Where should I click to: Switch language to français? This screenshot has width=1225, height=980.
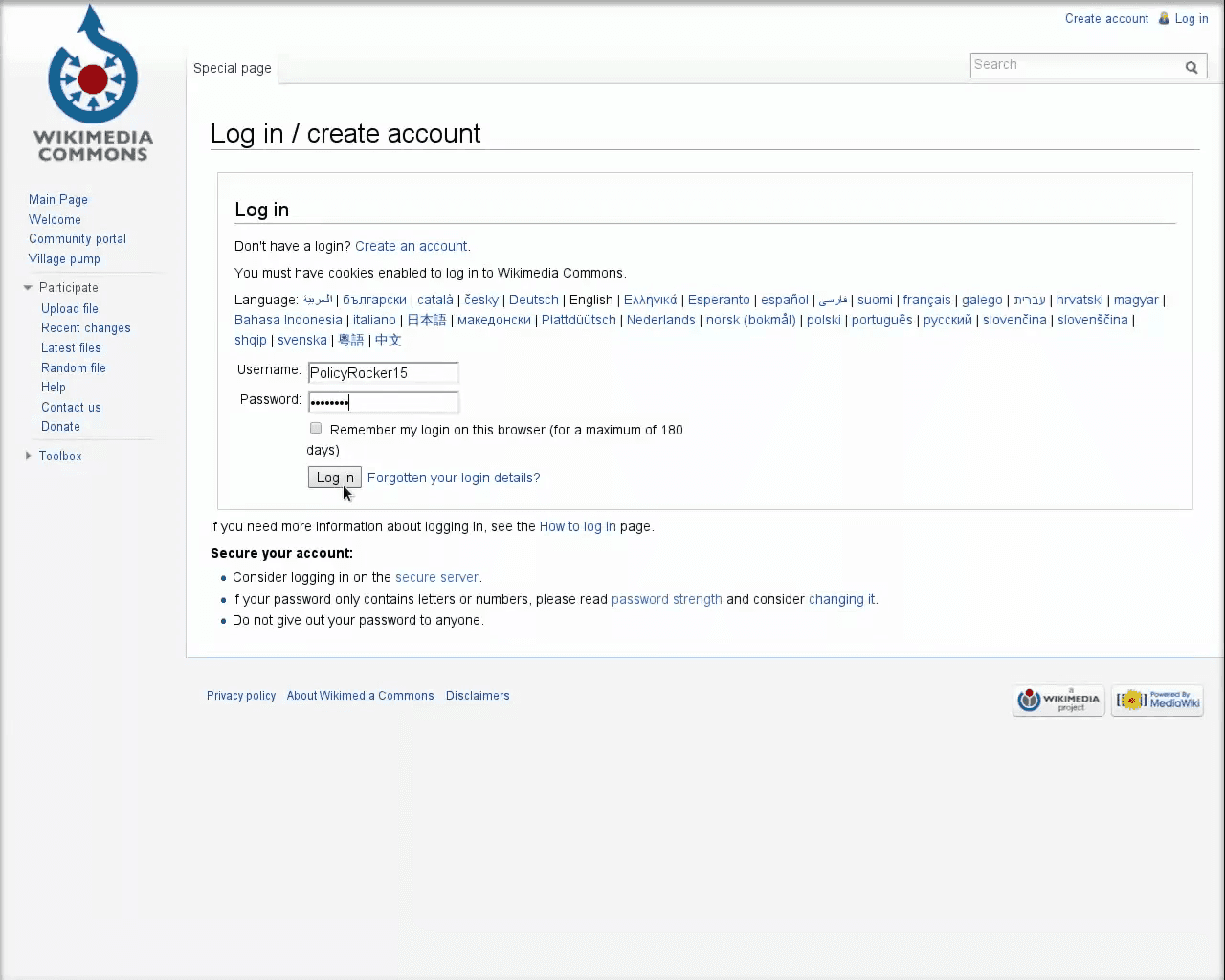coord(926,300)
